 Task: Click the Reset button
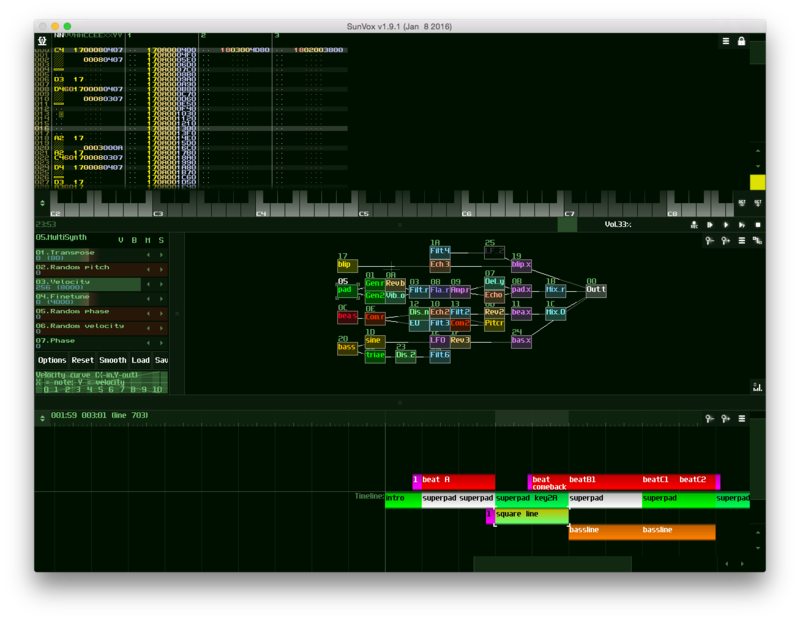click(x=83, y=360)
